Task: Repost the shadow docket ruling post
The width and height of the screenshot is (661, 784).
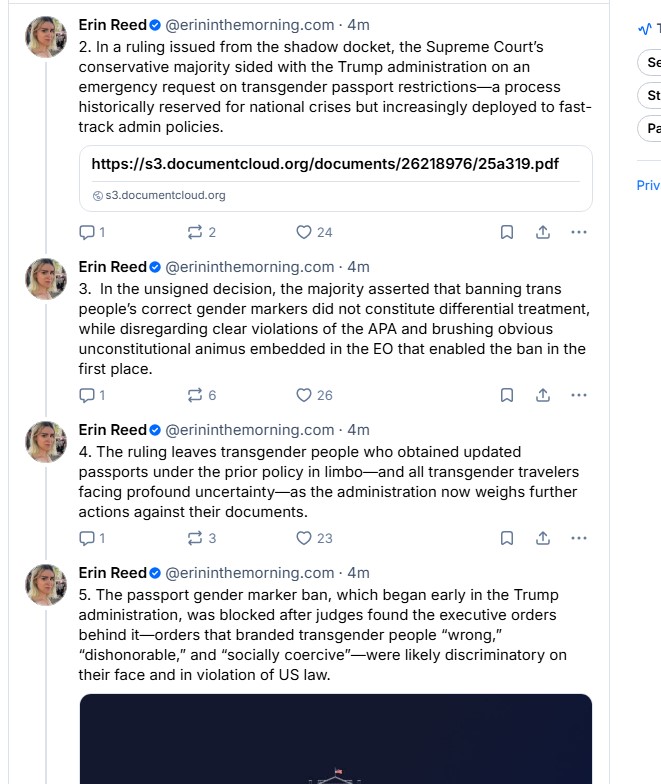Action: tap(195, 232)
